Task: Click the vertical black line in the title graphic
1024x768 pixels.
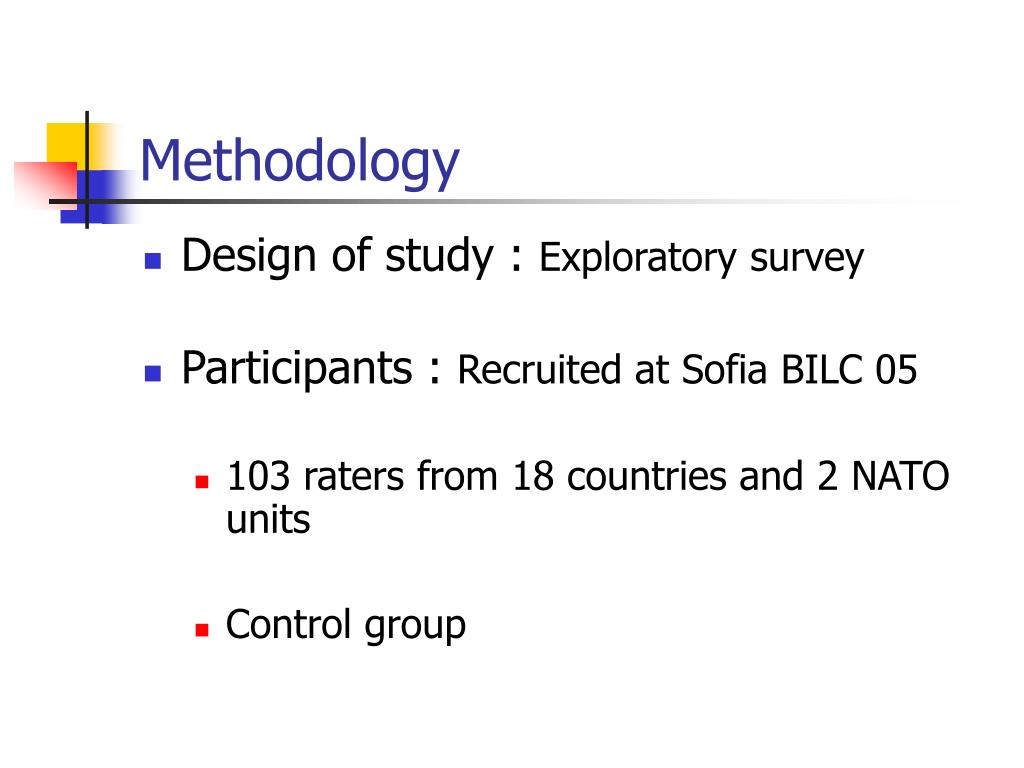Action: tap(87, 170)
